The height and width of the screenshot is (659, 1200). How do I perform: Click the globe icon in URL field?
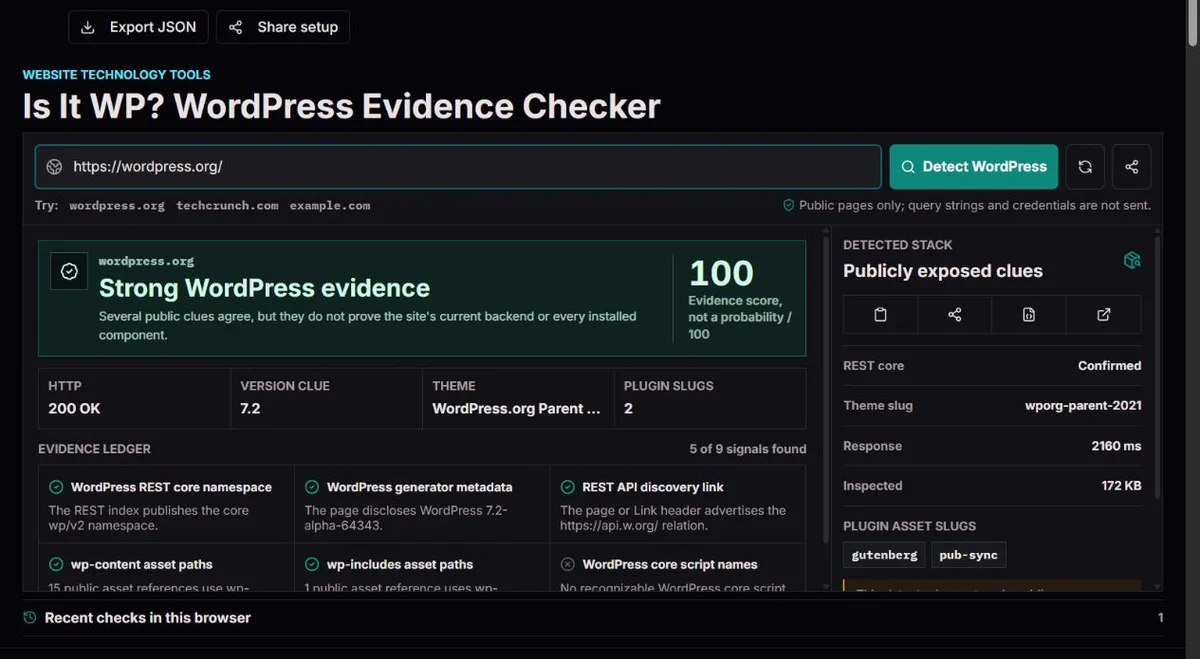(55, 167)
